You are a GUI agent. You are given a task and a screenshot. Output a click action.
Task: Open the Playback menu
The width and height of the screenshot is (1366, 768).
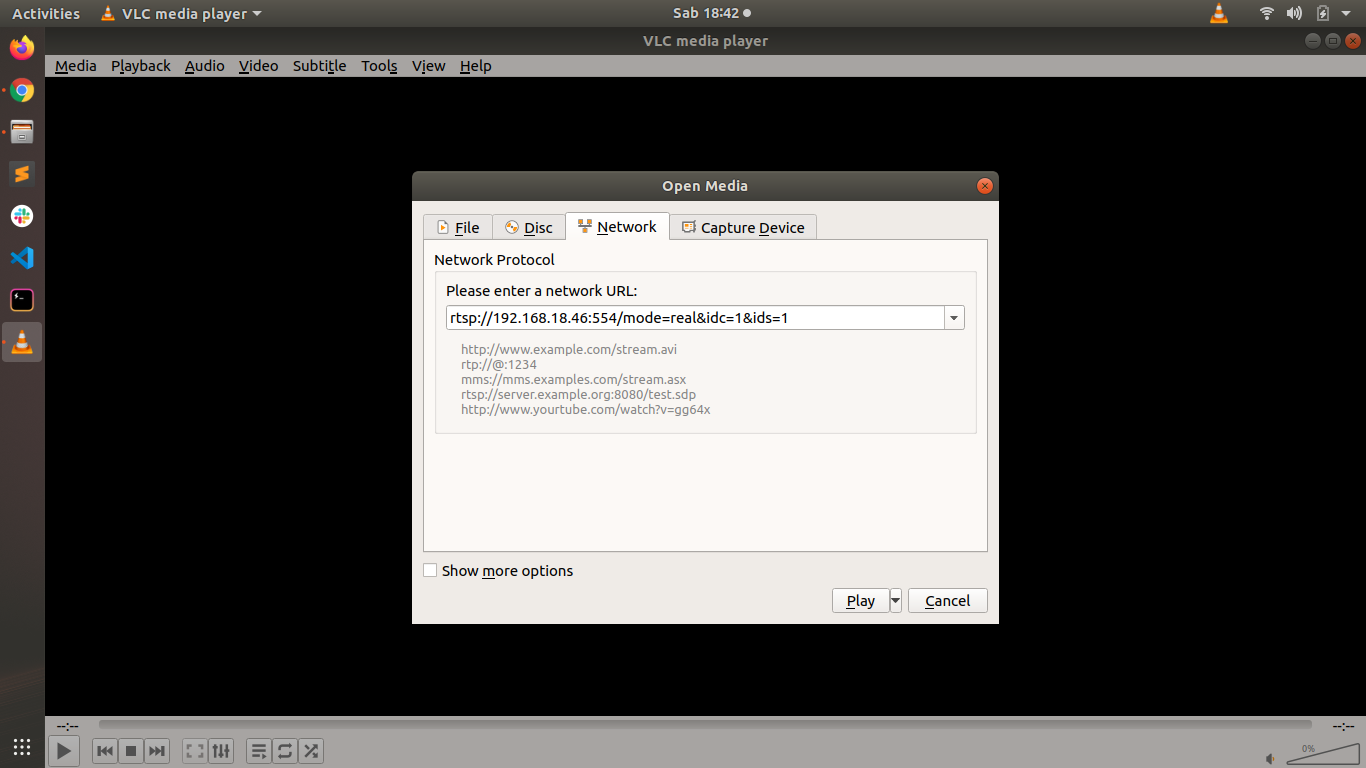pos(140,66)
